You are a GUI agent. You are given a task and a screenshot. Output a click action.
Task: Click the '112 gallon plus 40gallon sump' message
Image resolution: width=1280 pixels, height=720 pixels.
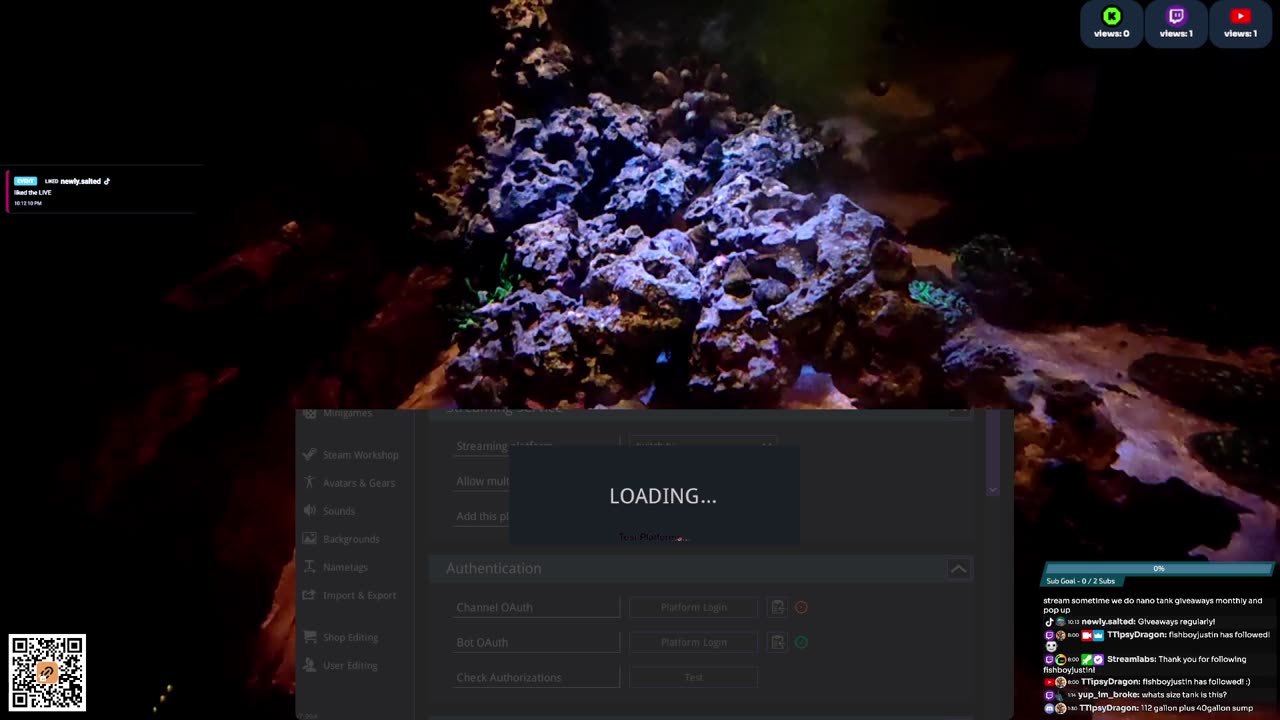1197,708
